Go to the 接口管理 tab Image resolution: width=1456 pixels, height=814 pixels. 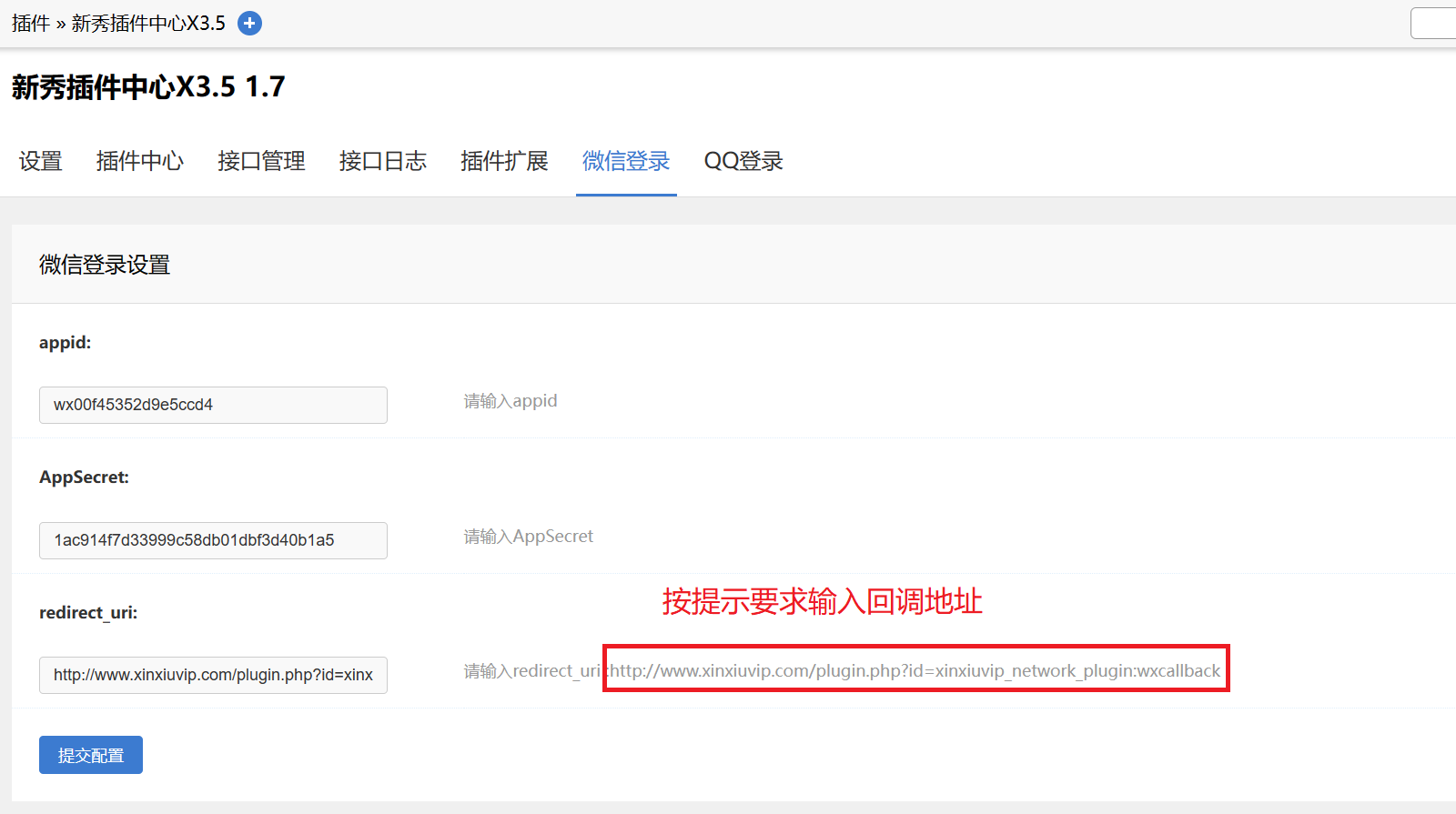[x=261, y=162]
